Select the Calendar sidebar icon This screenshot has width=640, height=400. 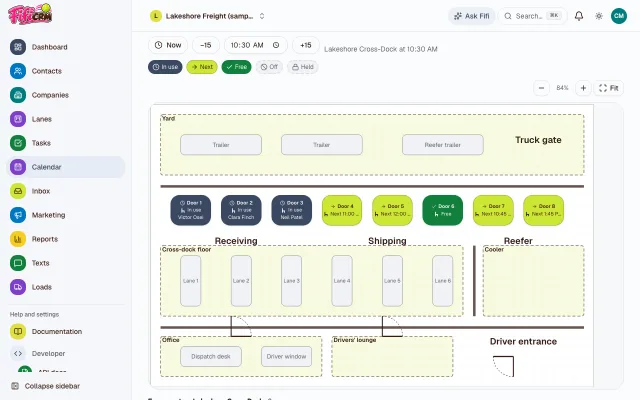18,167
